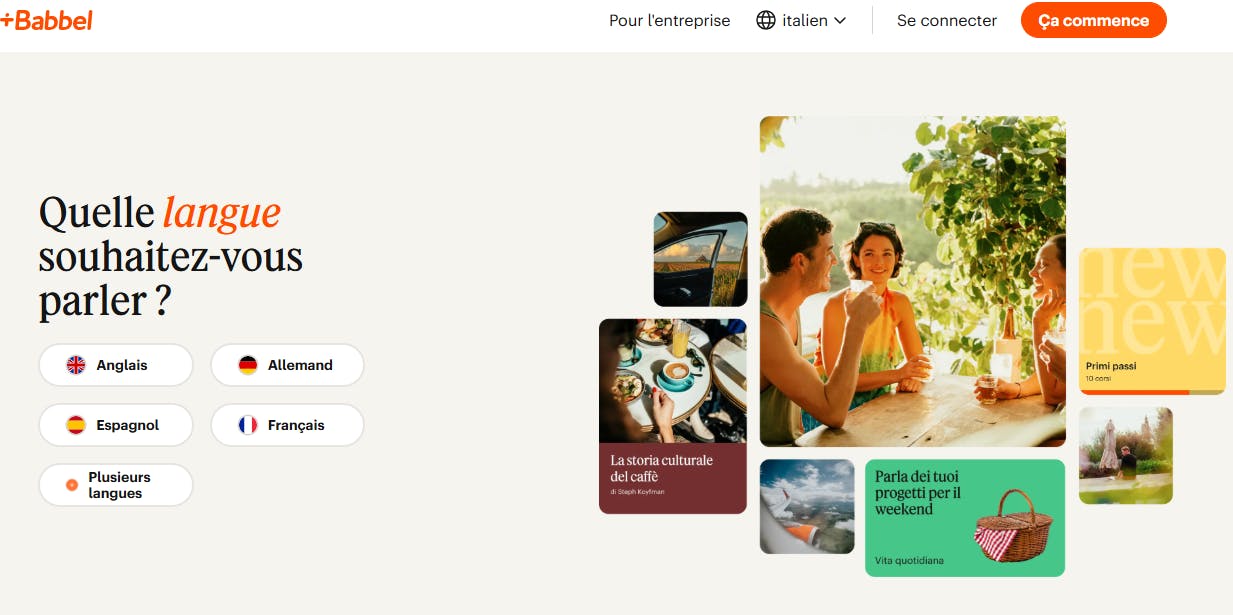Image resolution: width=1233 pixels, height=615 pixels.
Task: Click the orange dot Plusieurs langues icon
Action: tap(72, 485)
